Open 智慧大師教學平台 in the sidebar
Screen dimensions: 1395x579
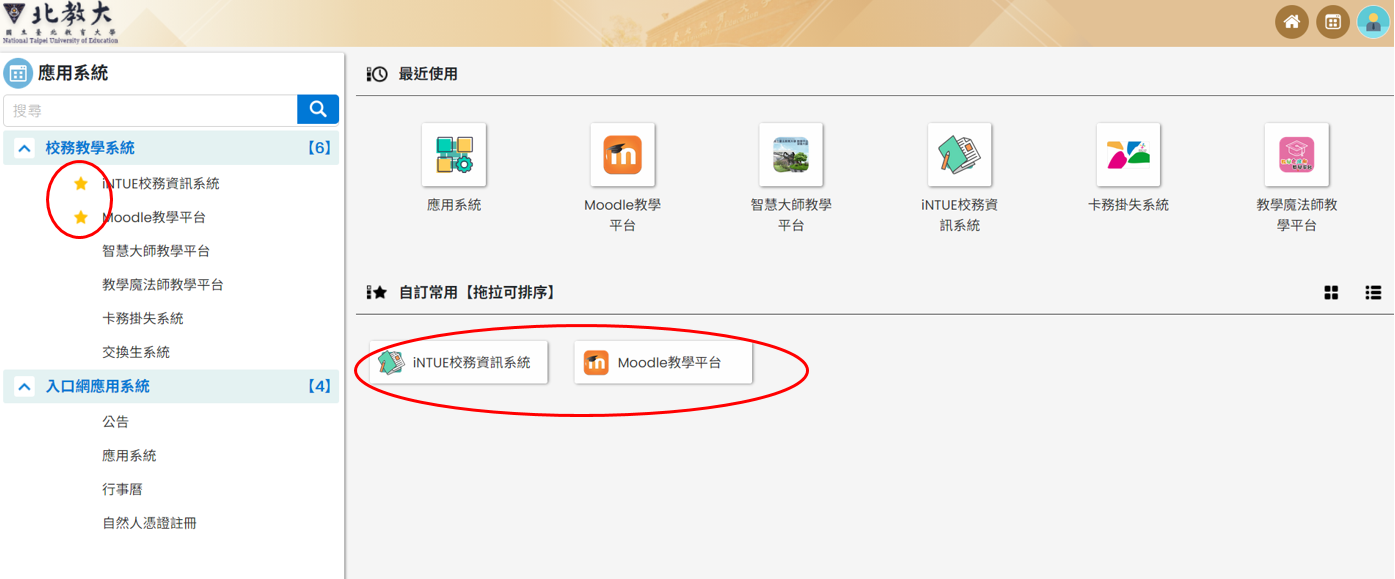tap(156, 251)
